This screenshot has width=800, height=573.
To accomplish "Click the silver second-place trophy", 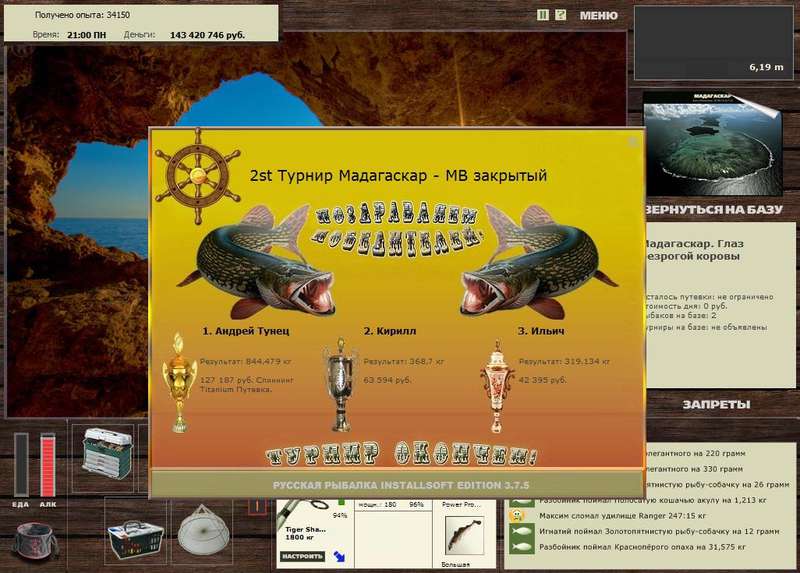I will 340,384.
